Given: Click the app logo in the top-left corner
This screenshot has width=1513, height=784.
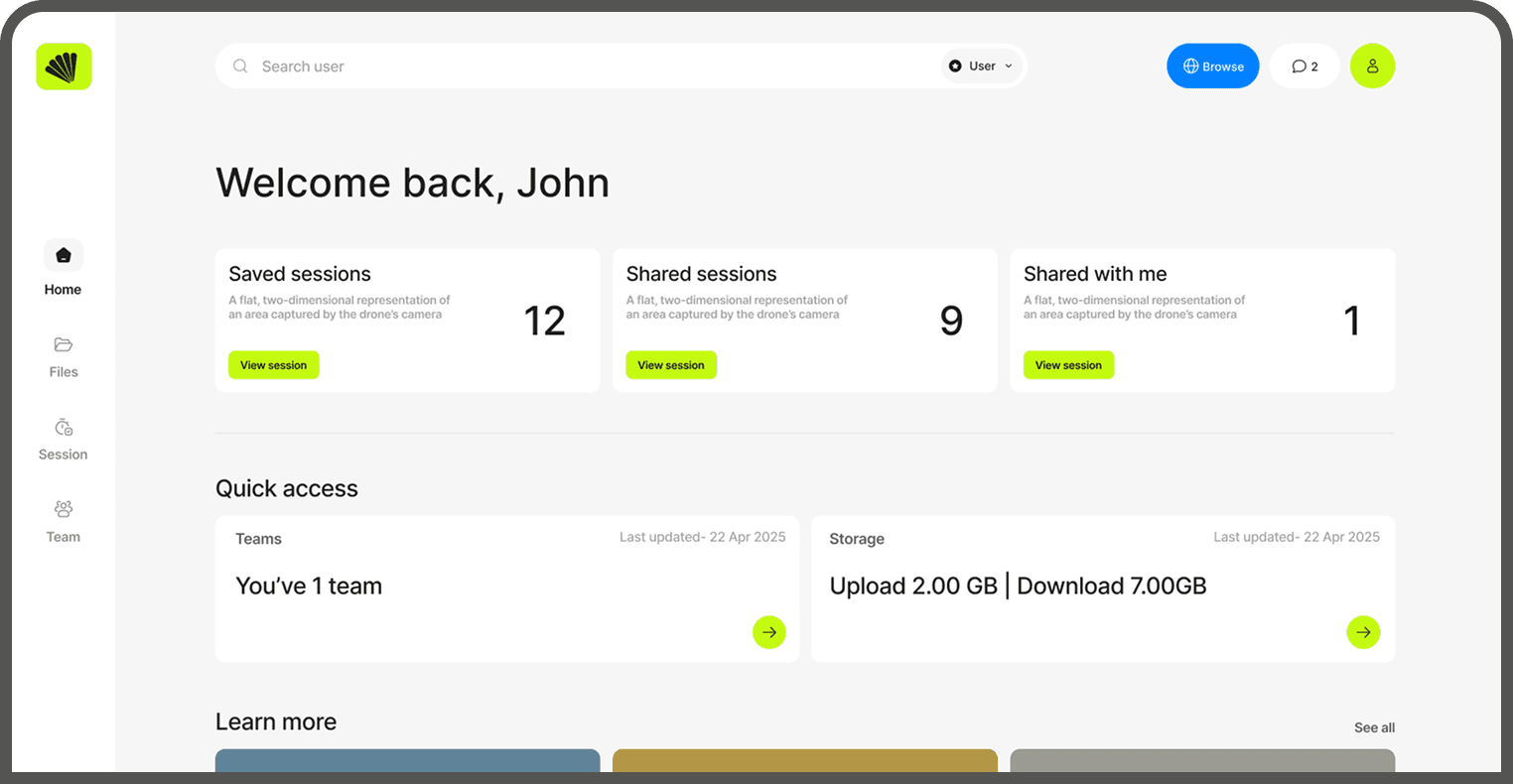Looking at the screenshot, I should pyautogui.click(x=64, y=66).
